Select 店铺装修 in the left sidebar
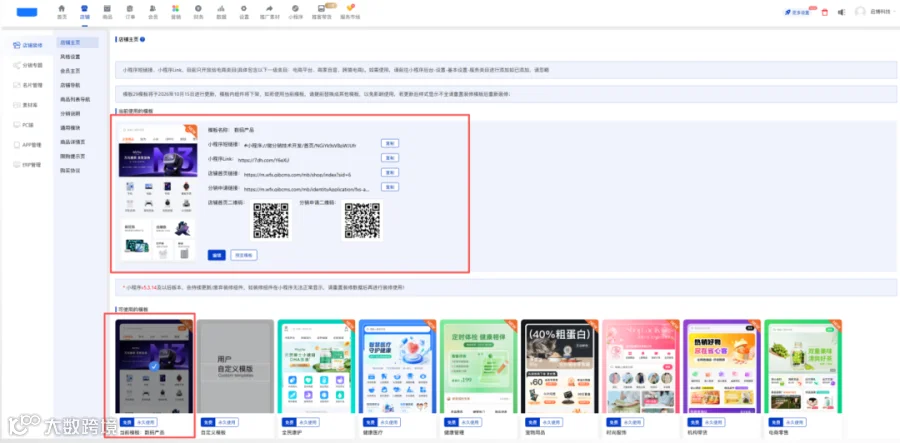This screenshot has width=900, height=443. [x=28, y=45]
